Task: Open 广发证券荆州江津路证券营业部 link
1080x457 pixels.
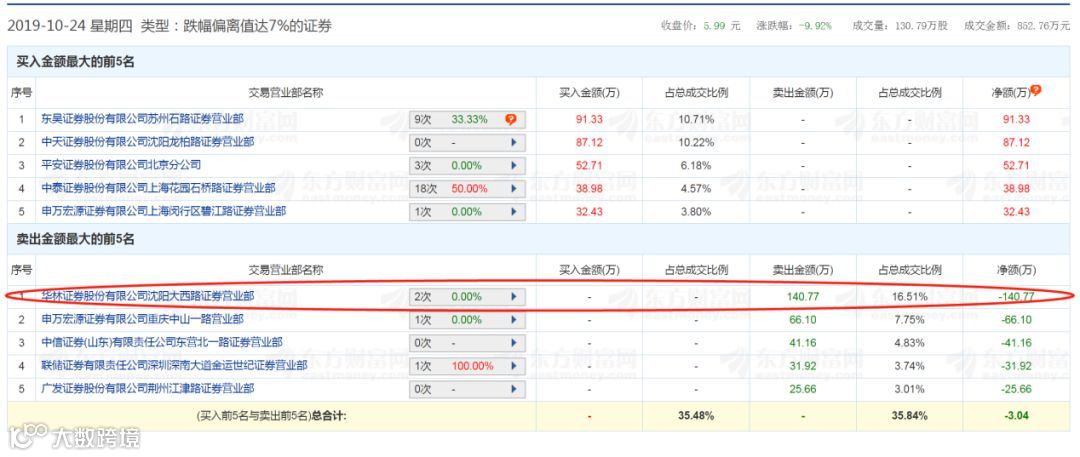Action: click(147, 389)
